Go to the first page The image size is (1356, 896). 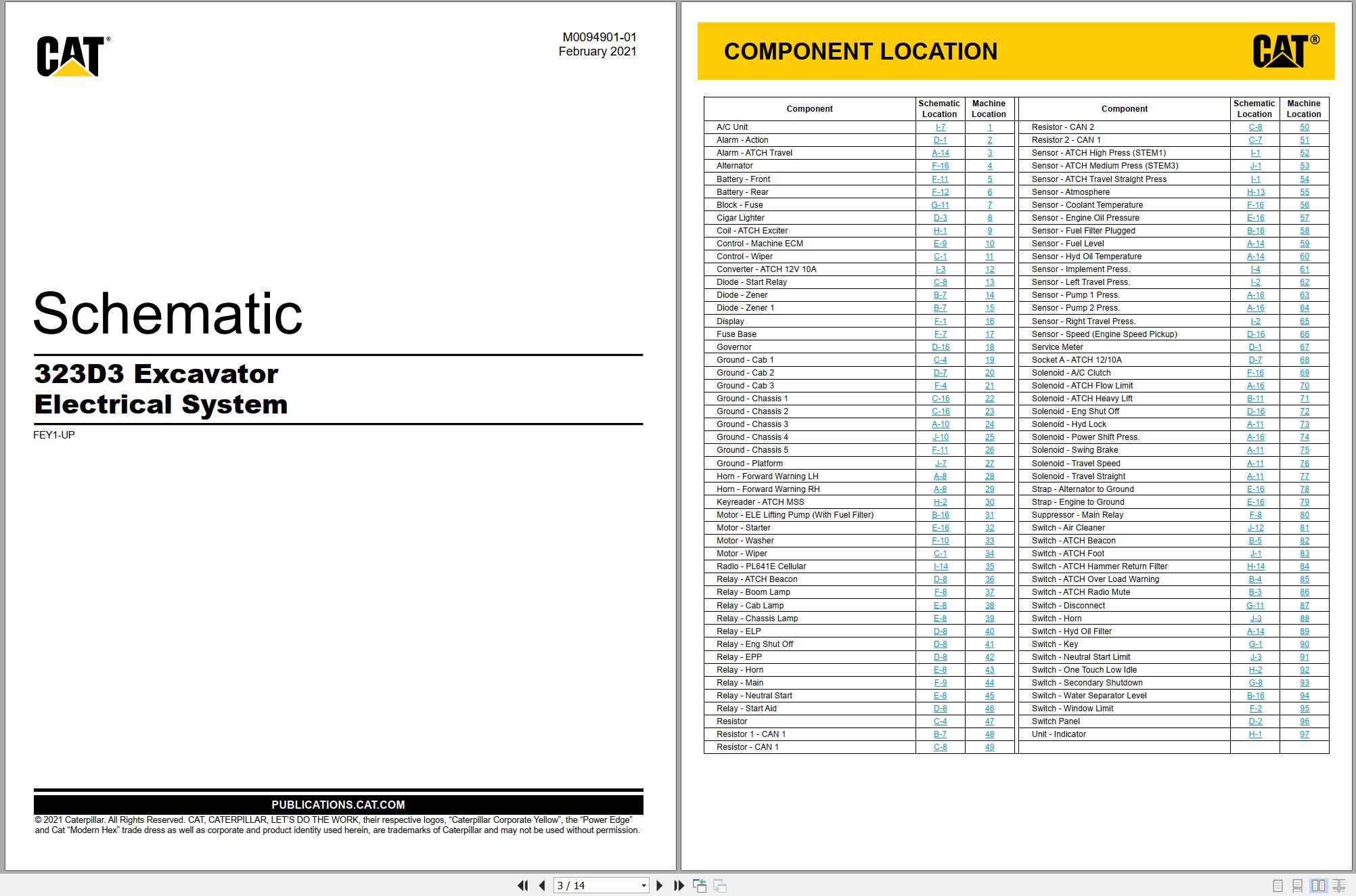(x=522, y=885)
